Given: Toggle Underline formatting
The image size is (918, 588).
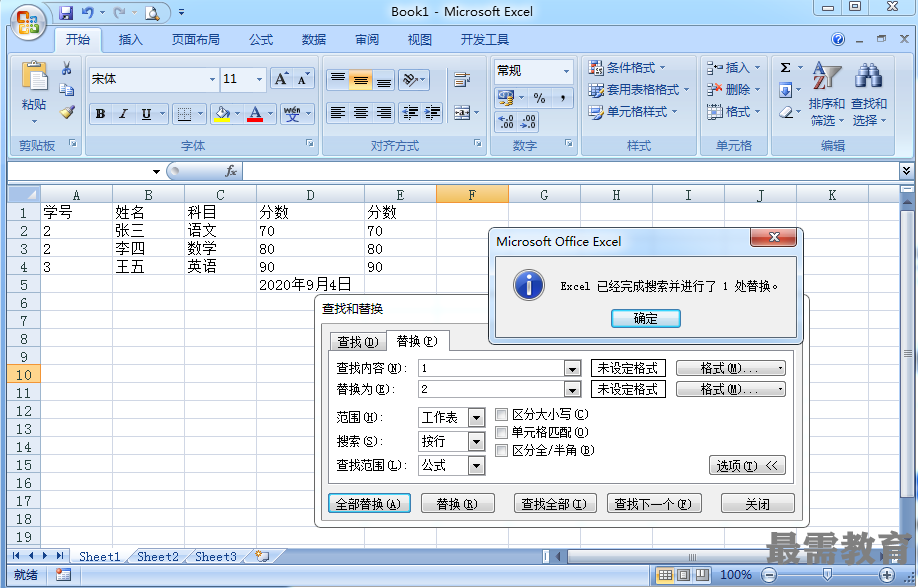Looking at the screenshot, I should coord(146,114).
